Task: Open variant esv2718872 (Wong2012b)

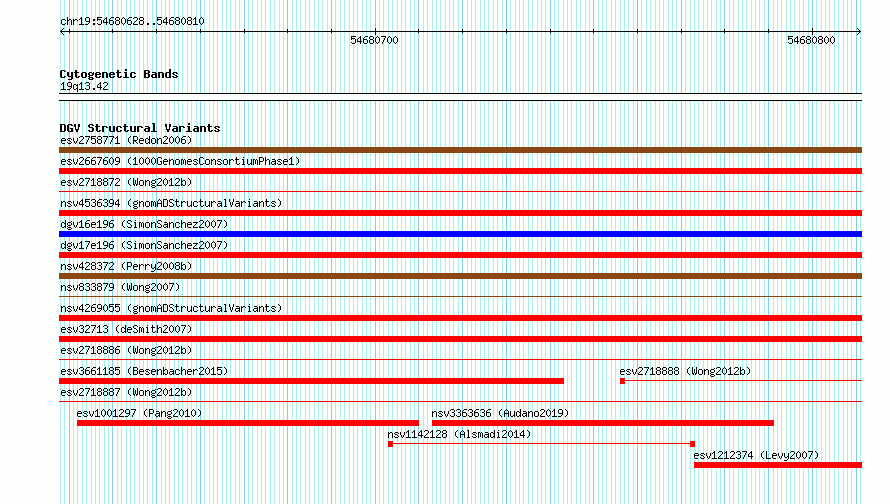Action: coord(126,182)
